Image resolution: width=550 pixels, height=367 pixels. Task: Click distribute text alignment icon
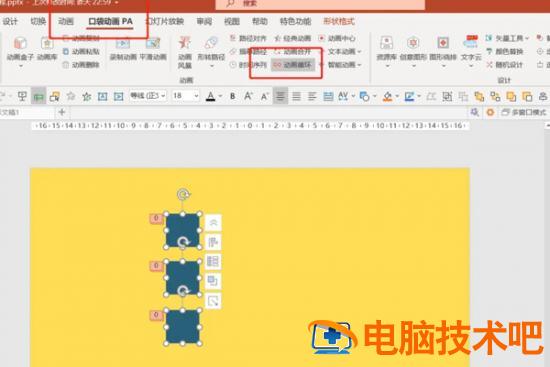[328, 96]
